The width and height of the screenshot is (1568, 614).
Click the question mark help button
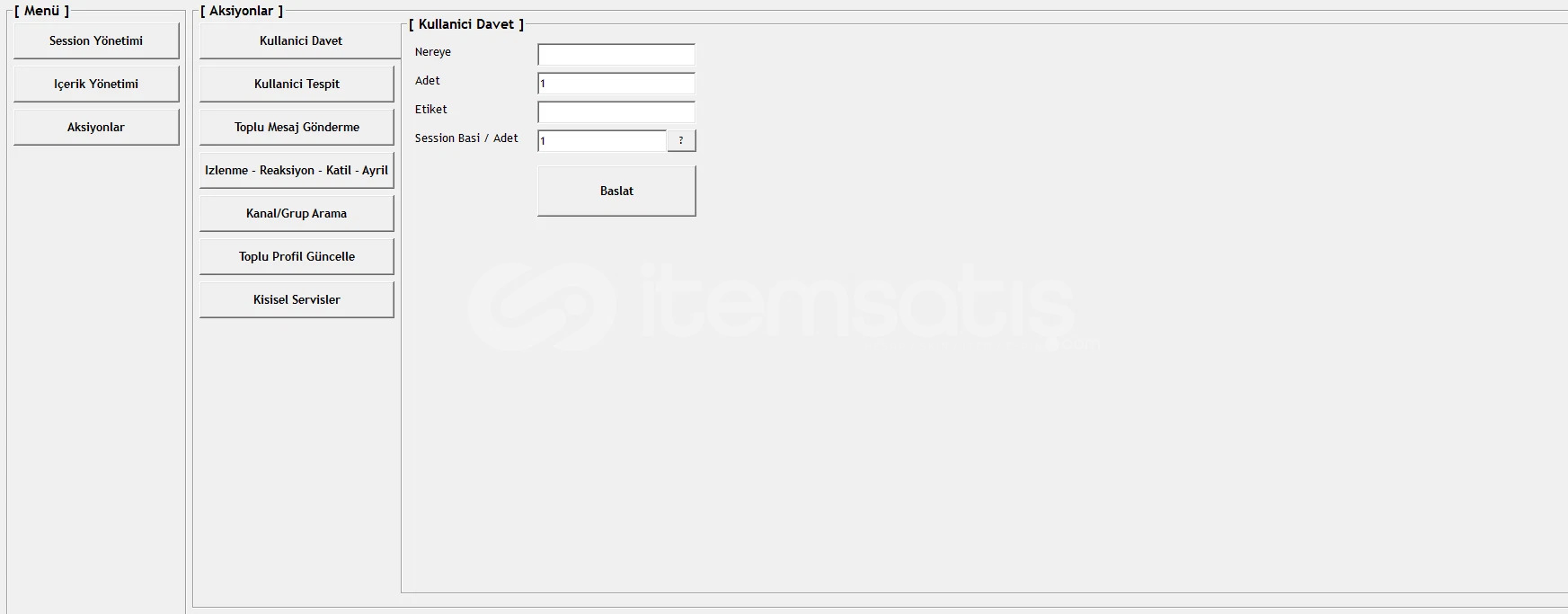pyautogui.click(x=681, y=140)
